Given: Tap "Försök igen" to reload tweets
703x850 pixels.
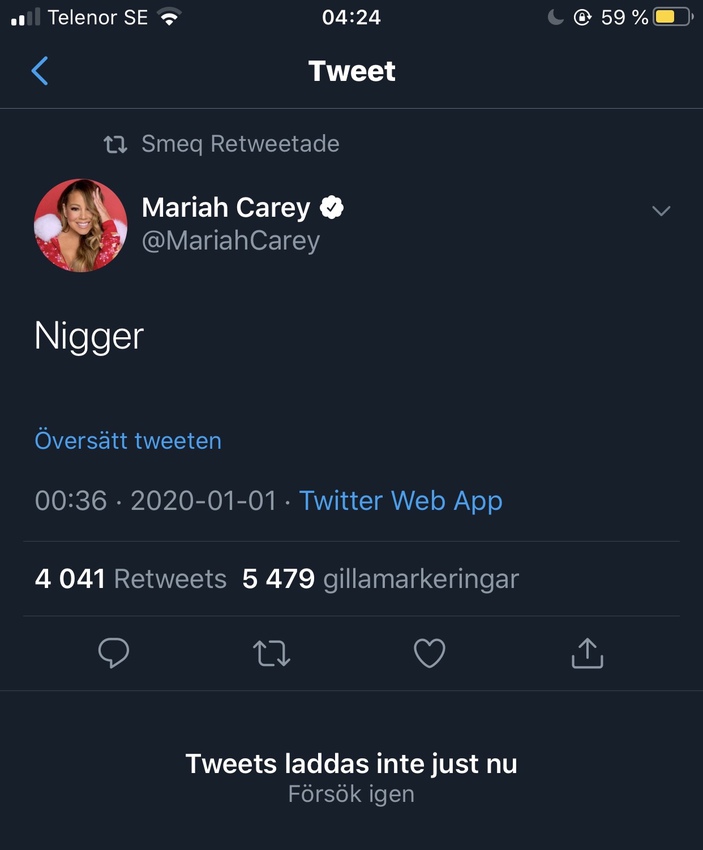Looking at the screenshot, I should 351,796.
